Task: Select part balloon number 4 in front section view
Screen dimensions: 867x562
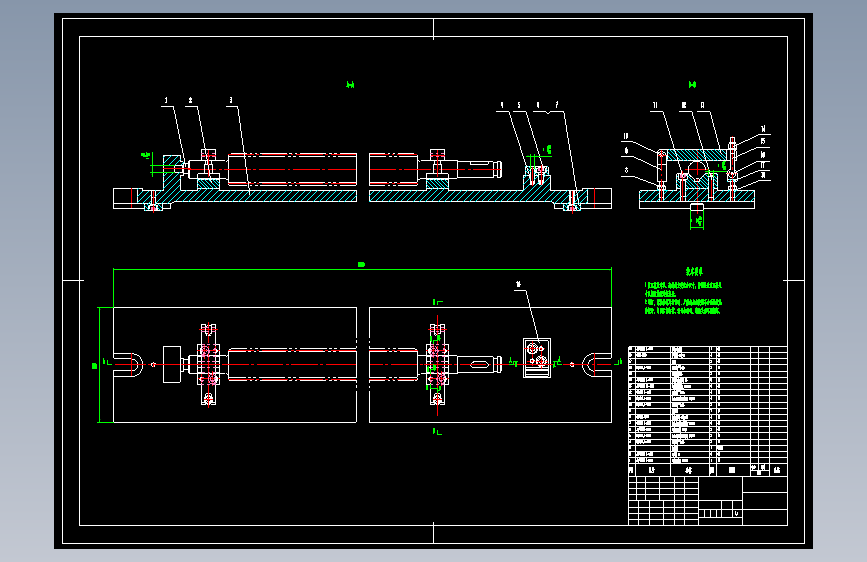Action: pyautogui.click(x=502, y=105)
